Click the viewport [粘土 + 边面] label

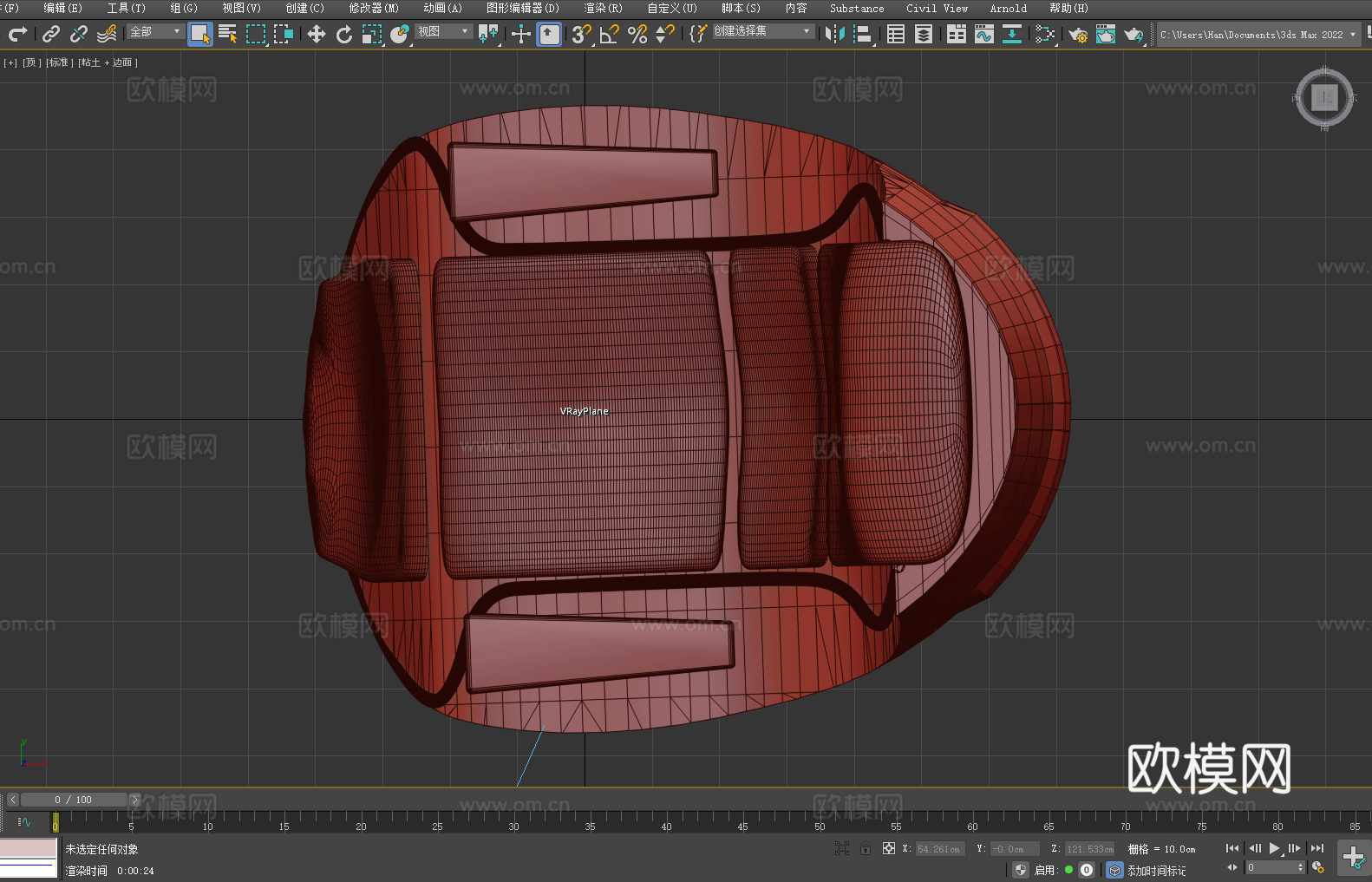[108, 62]
